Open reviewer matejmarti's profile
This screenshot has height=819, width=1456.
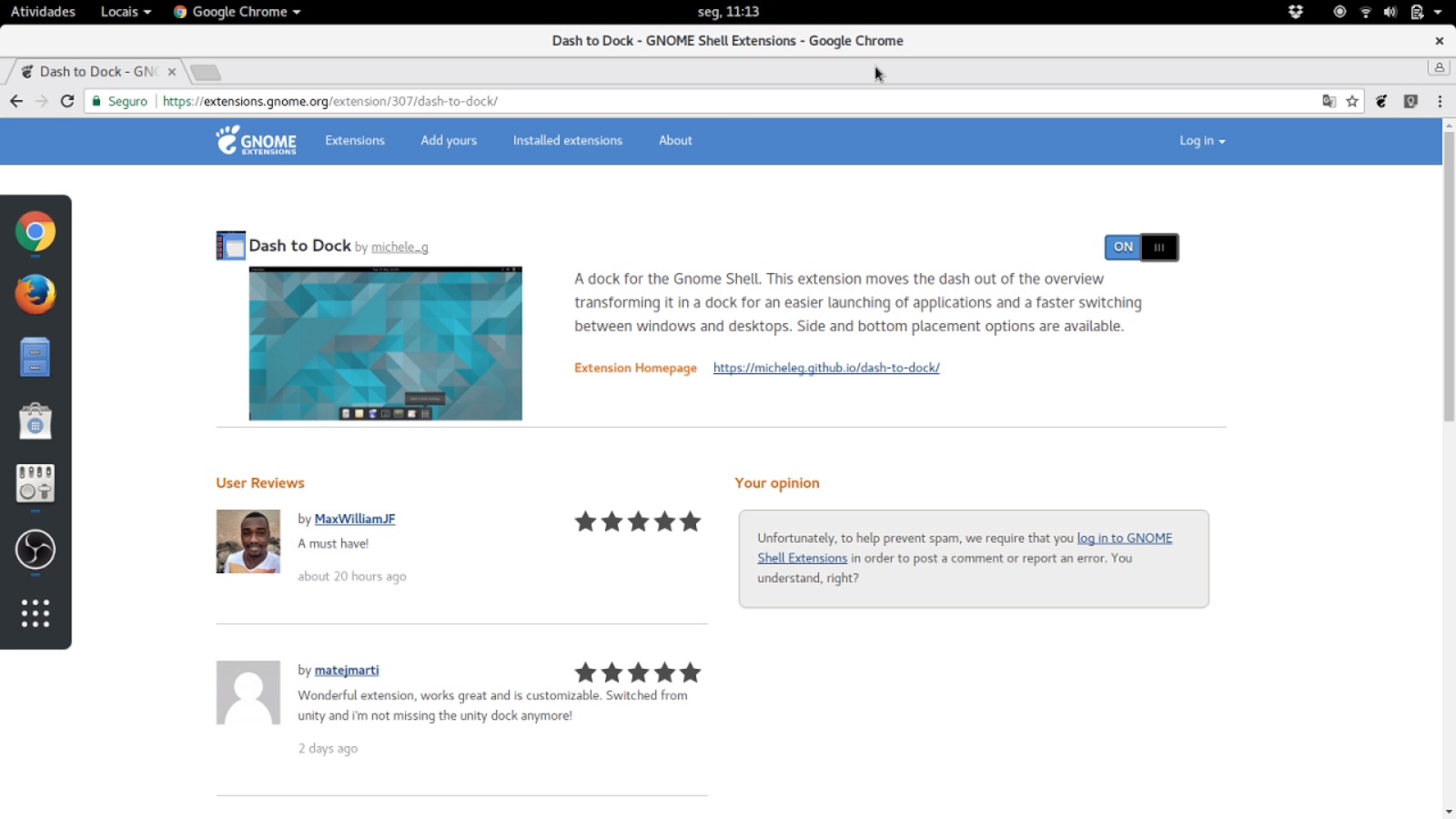tap(347, 671)
